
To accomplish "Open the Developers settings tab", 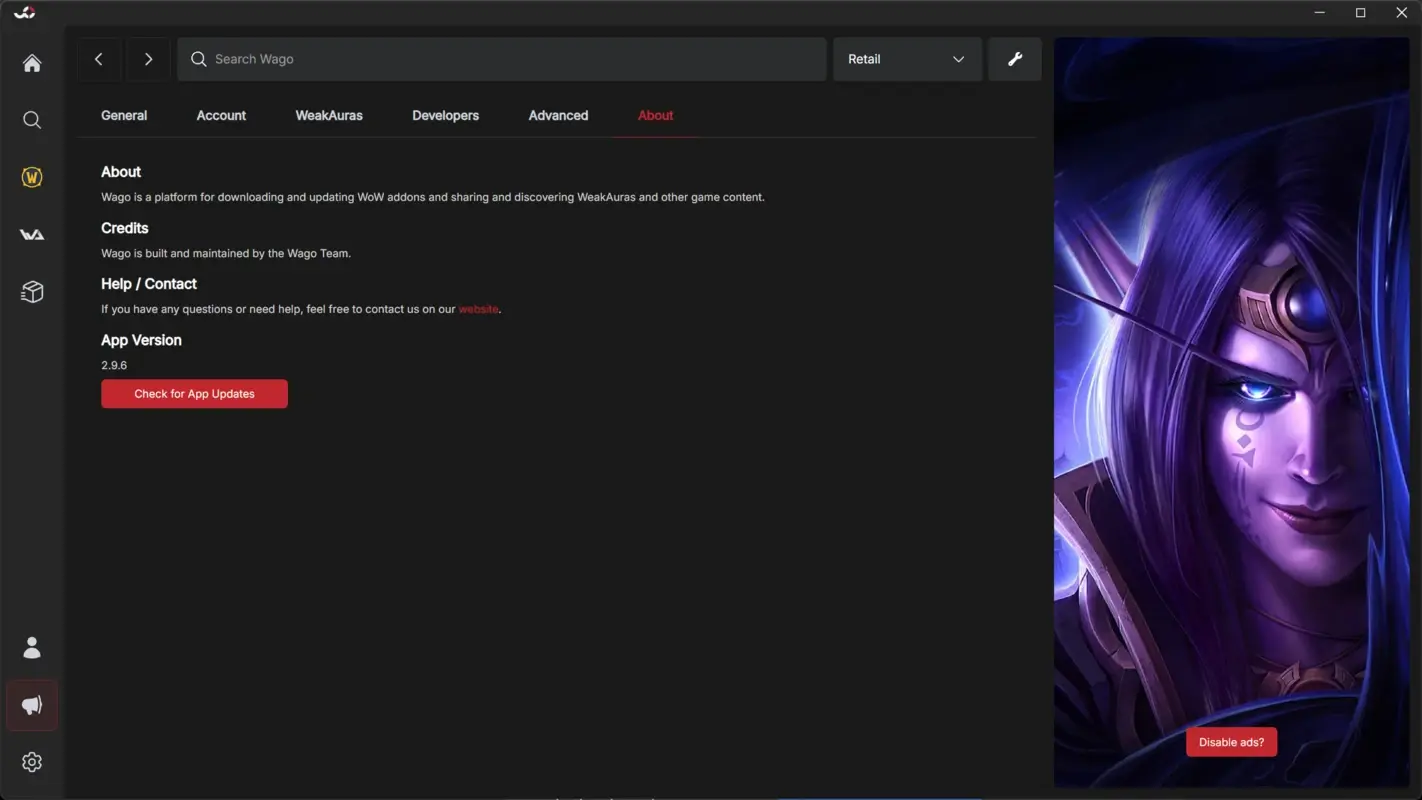I will click(445, 115).
